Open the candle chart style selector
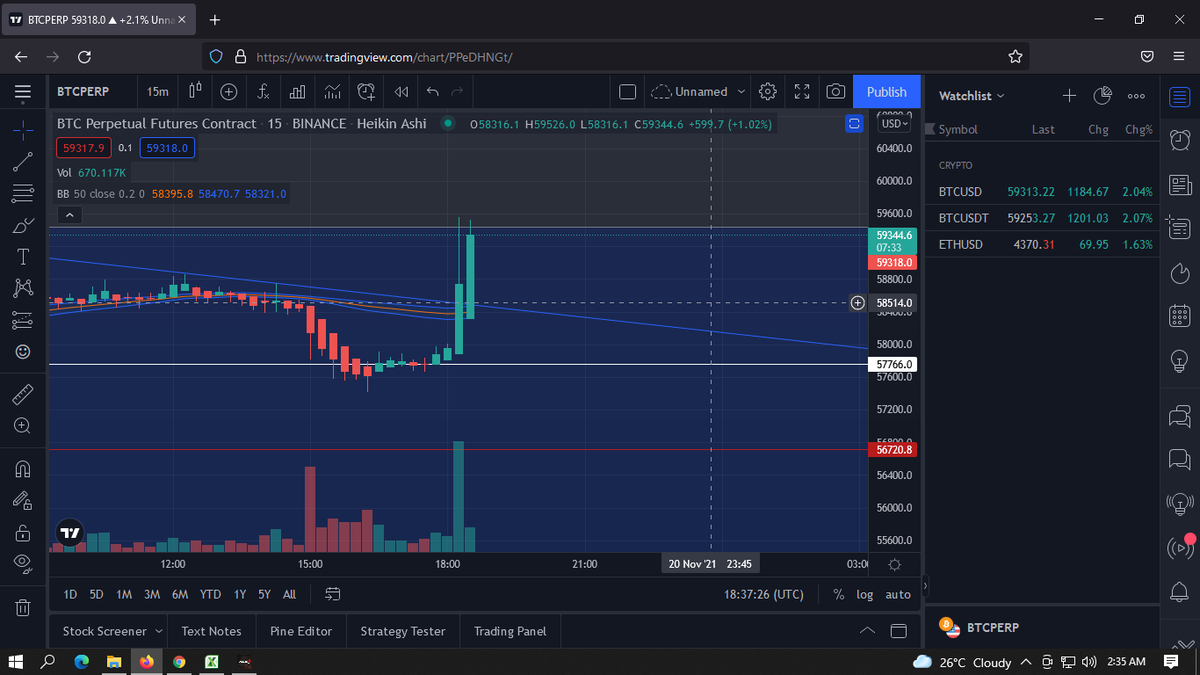Image resolution: width=1200 pixels, height=675 pixels. click(x=196, y=91)
